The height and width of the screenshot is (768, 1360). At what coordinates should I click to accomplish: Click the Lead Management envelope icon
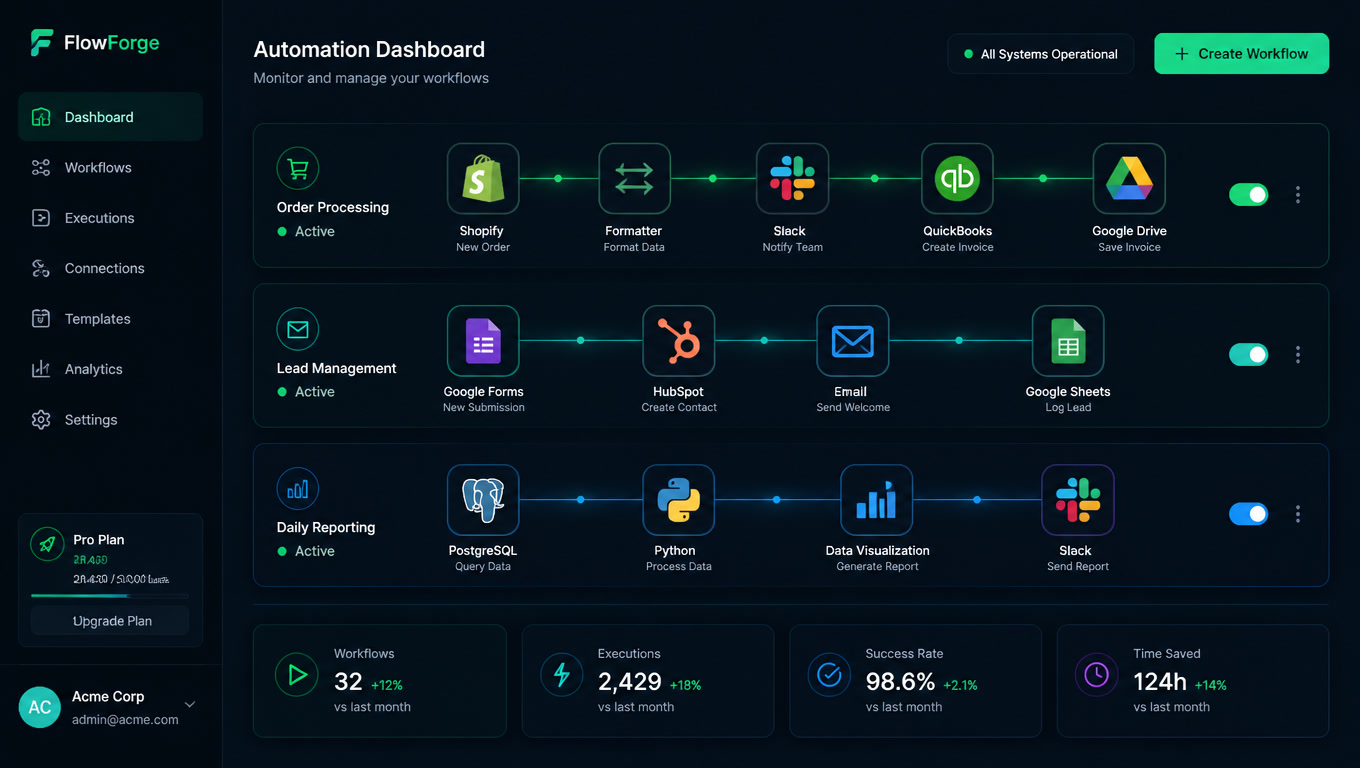tap(298, 329)
